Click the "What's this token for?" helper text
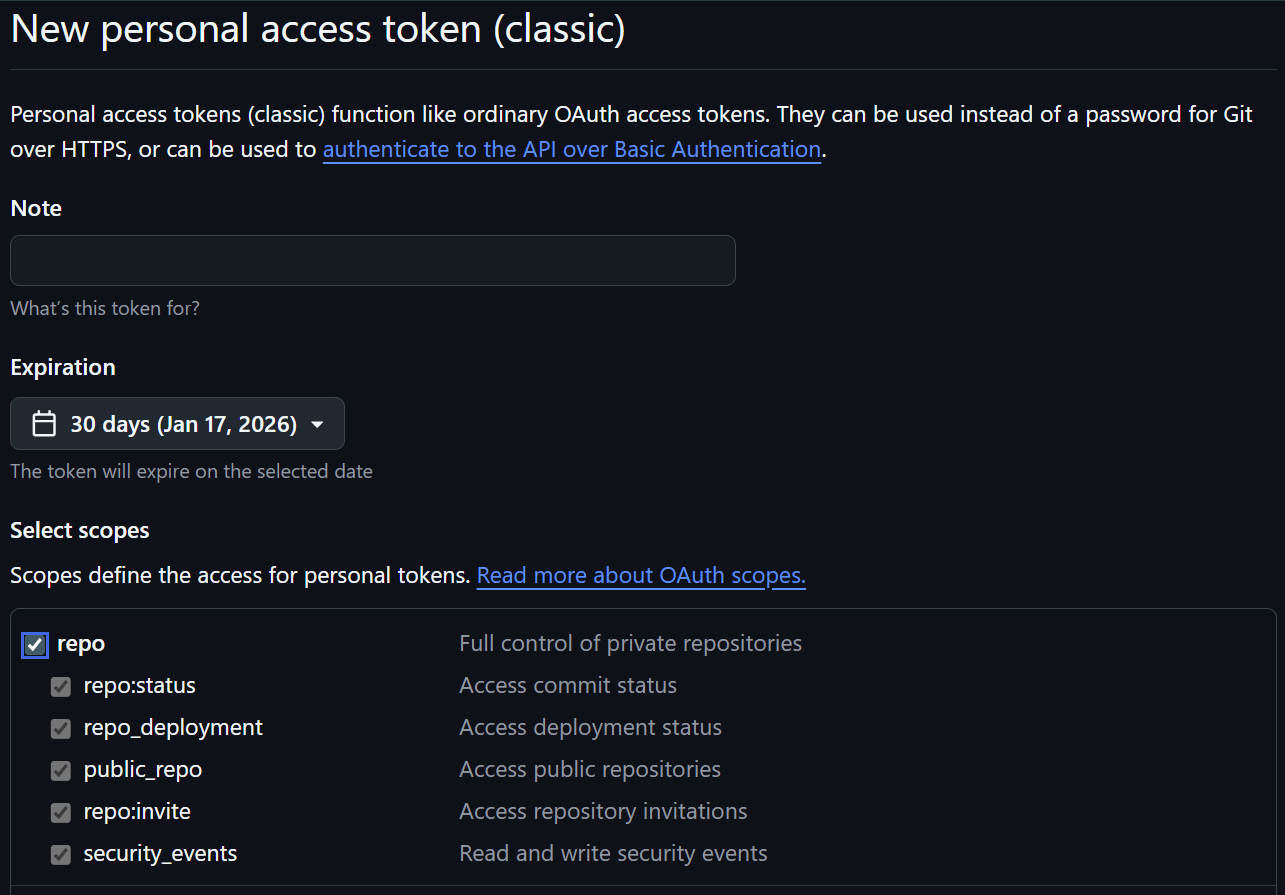 [105, 308]
